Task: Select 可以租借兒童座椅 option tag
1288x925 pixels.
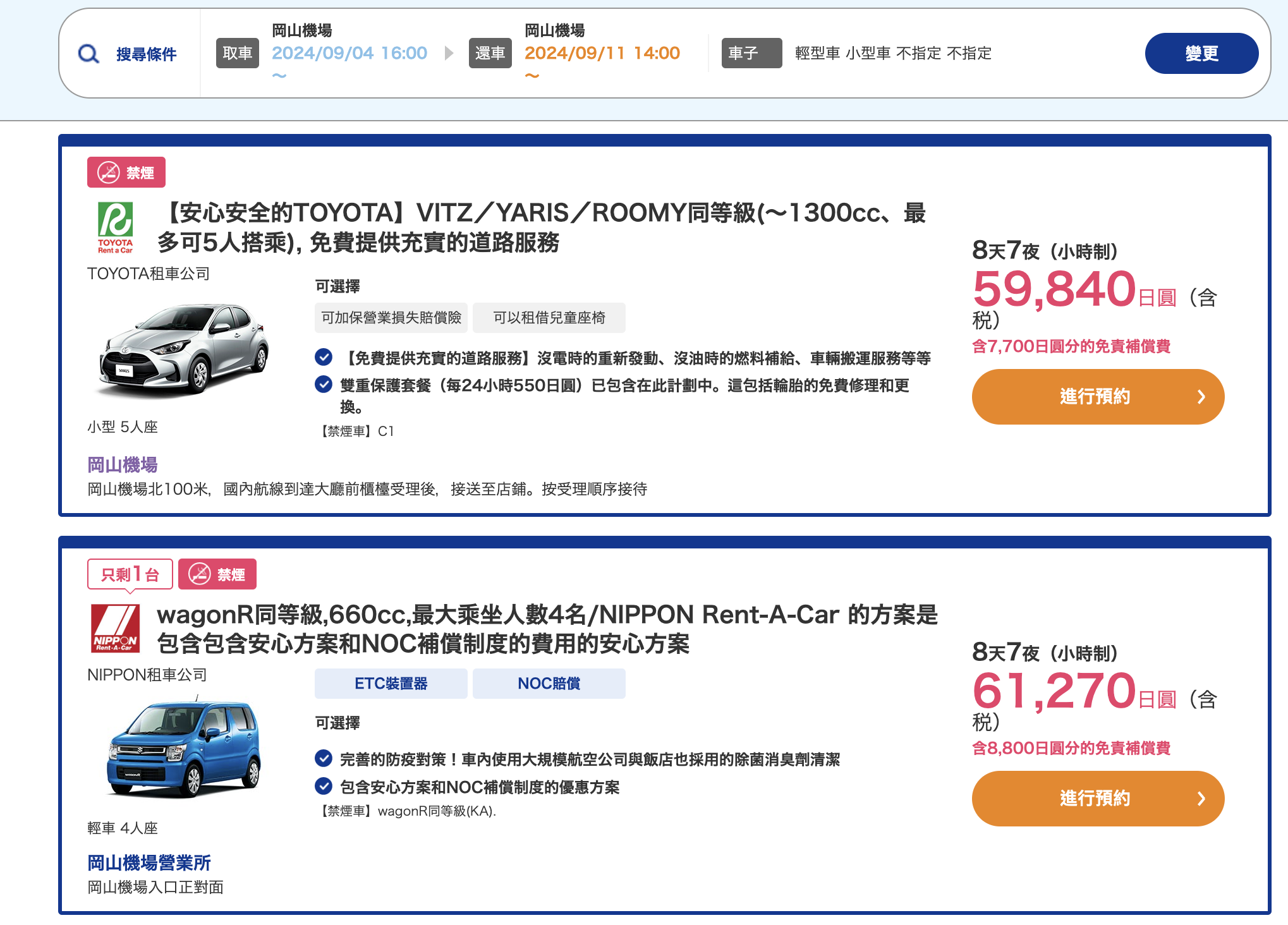Action: pyautogui.click(x=549, y=318)
